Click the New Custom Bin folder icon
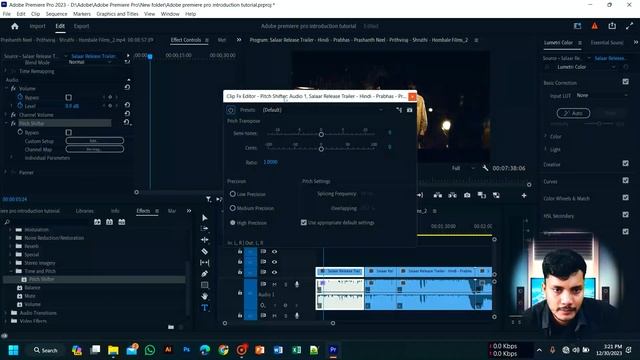The height and width of the screenshot is (360, 640). coord(171,327)
